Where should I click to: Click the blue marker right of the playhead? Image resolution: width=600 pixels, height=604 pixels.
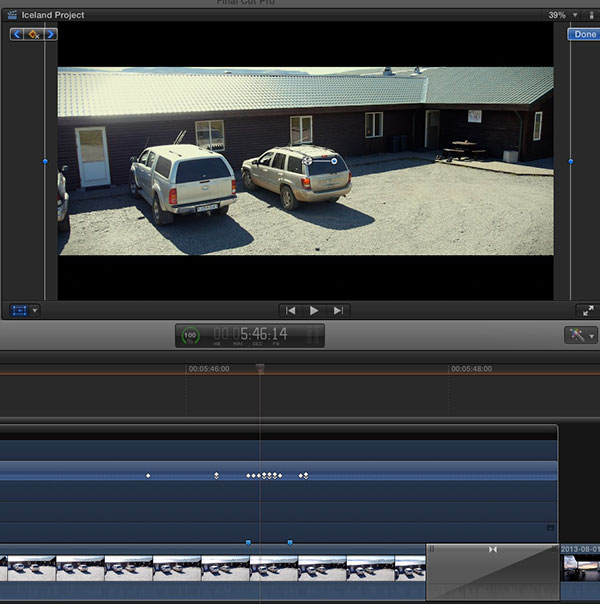[290, 543]
